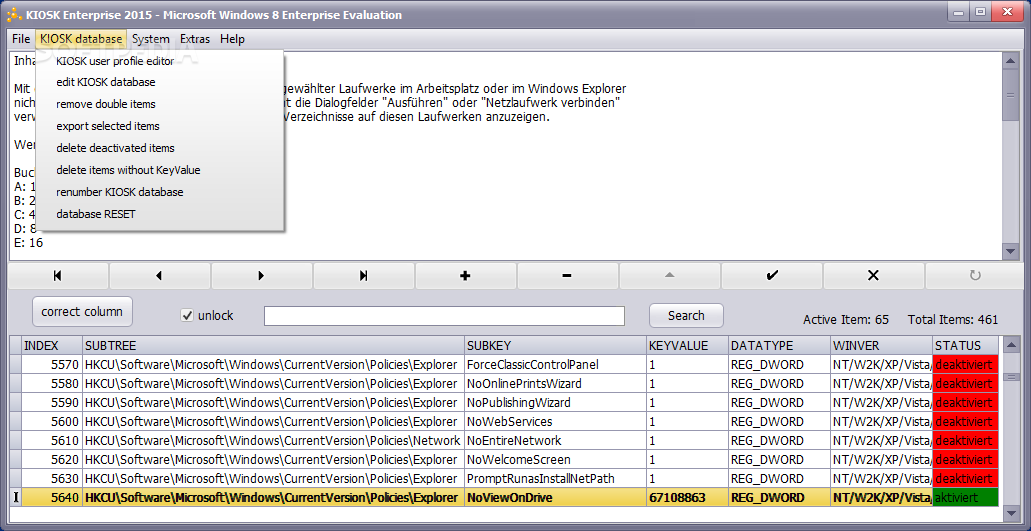Choose delete deactivated items
The width and height of the screenshot is (1031, 531).
(x=160, y=148)
